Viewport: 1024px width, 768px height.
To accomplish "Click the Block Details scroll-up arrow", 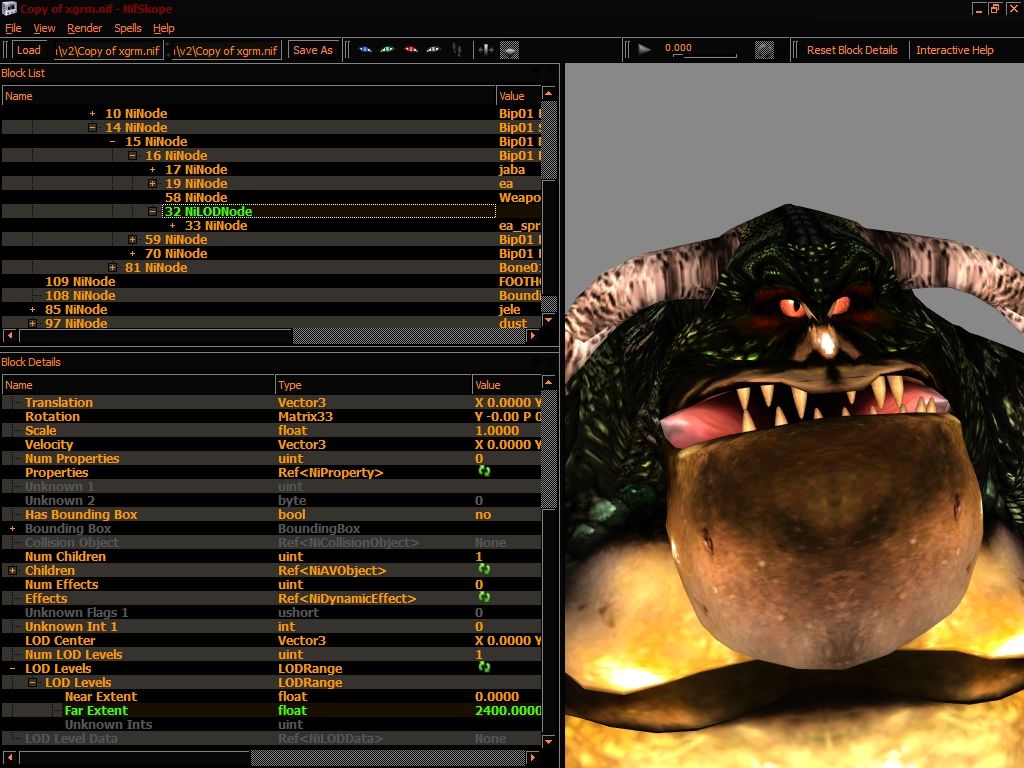I will tap(549, 382).
